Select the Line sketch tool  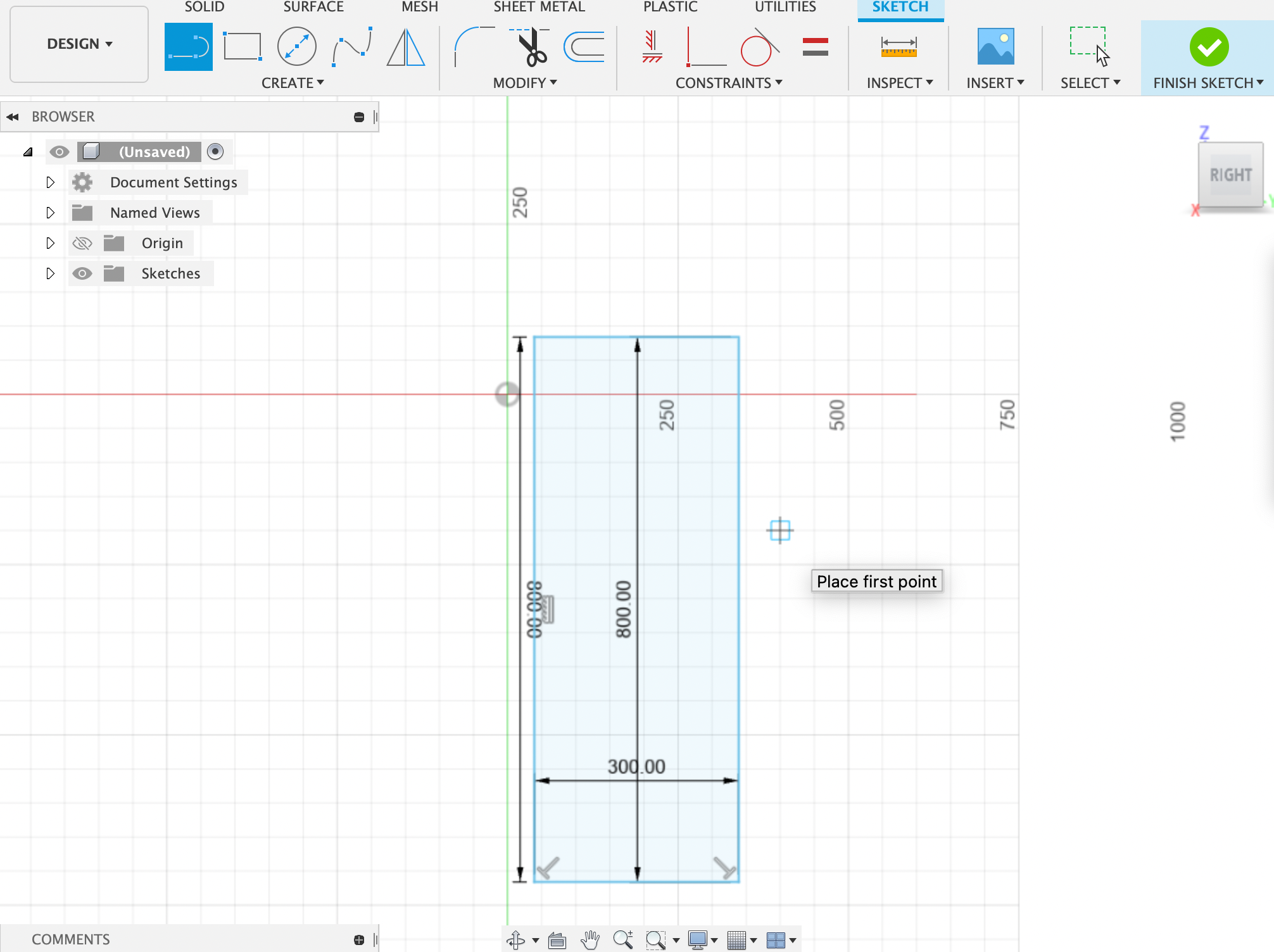coord(189,46)
